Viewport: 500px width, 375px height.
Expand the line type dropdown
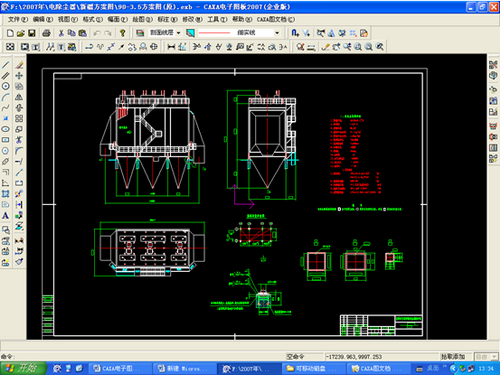click(277, 33)
